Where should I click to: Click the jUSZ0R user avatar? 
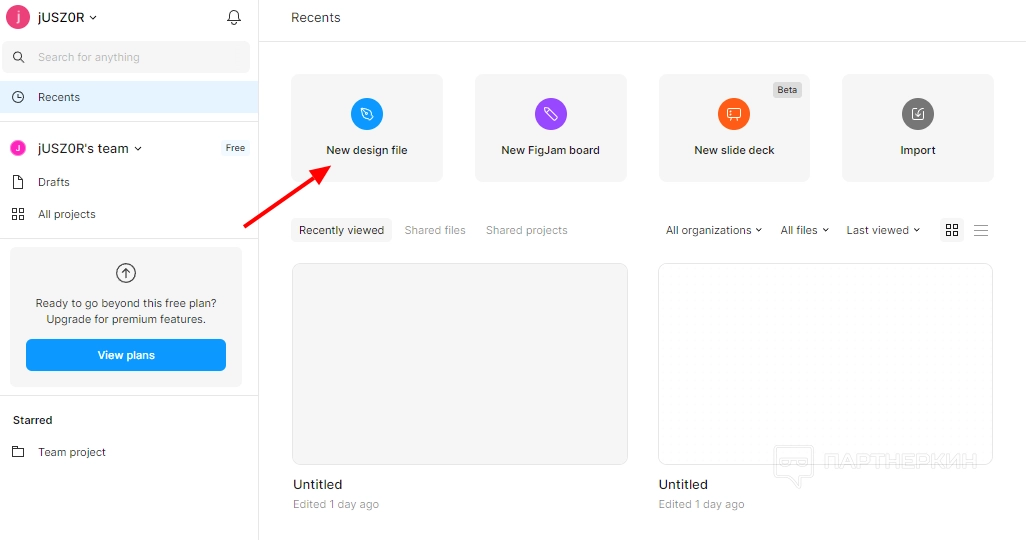[x=18, y=18]
